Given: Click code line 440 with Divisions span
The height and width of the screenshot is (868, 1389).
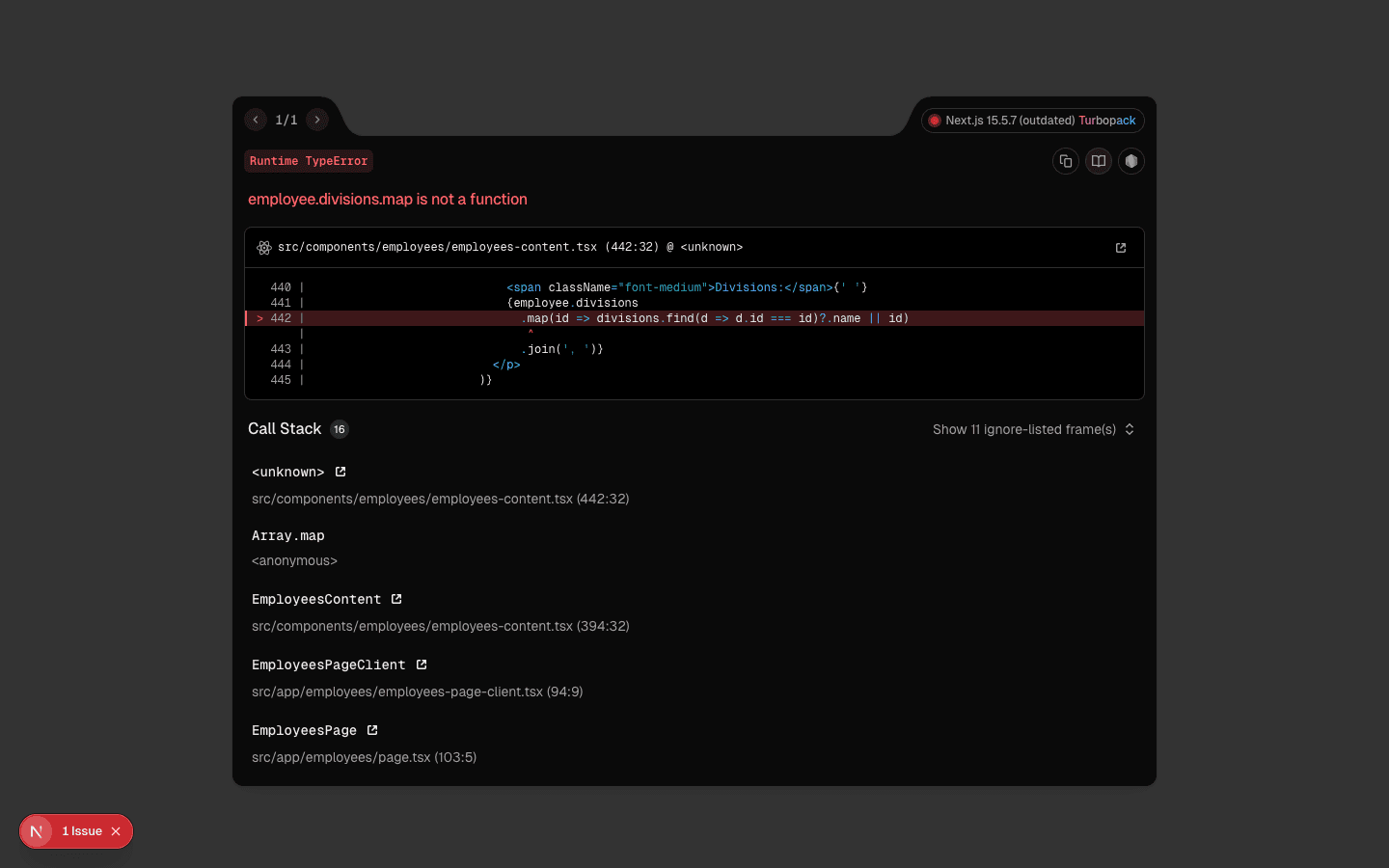Looking at the screenshot, I should click(x=694, y=287).
